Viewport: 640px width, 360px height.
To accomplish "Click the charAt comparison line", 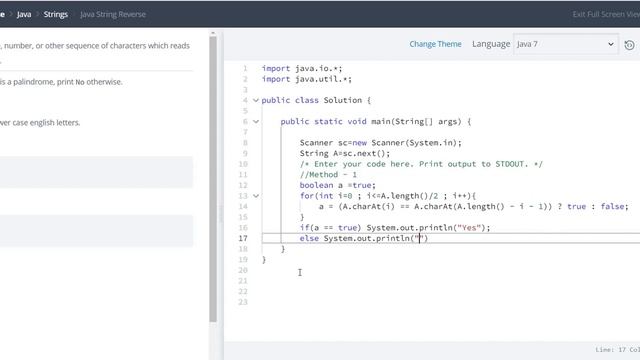I will (x=473, y=206).
